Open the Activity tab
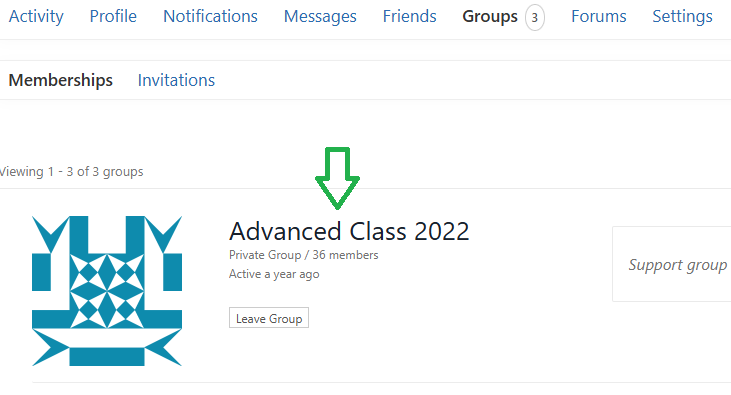This screenshot has width=731, height=395. [36, 16]
